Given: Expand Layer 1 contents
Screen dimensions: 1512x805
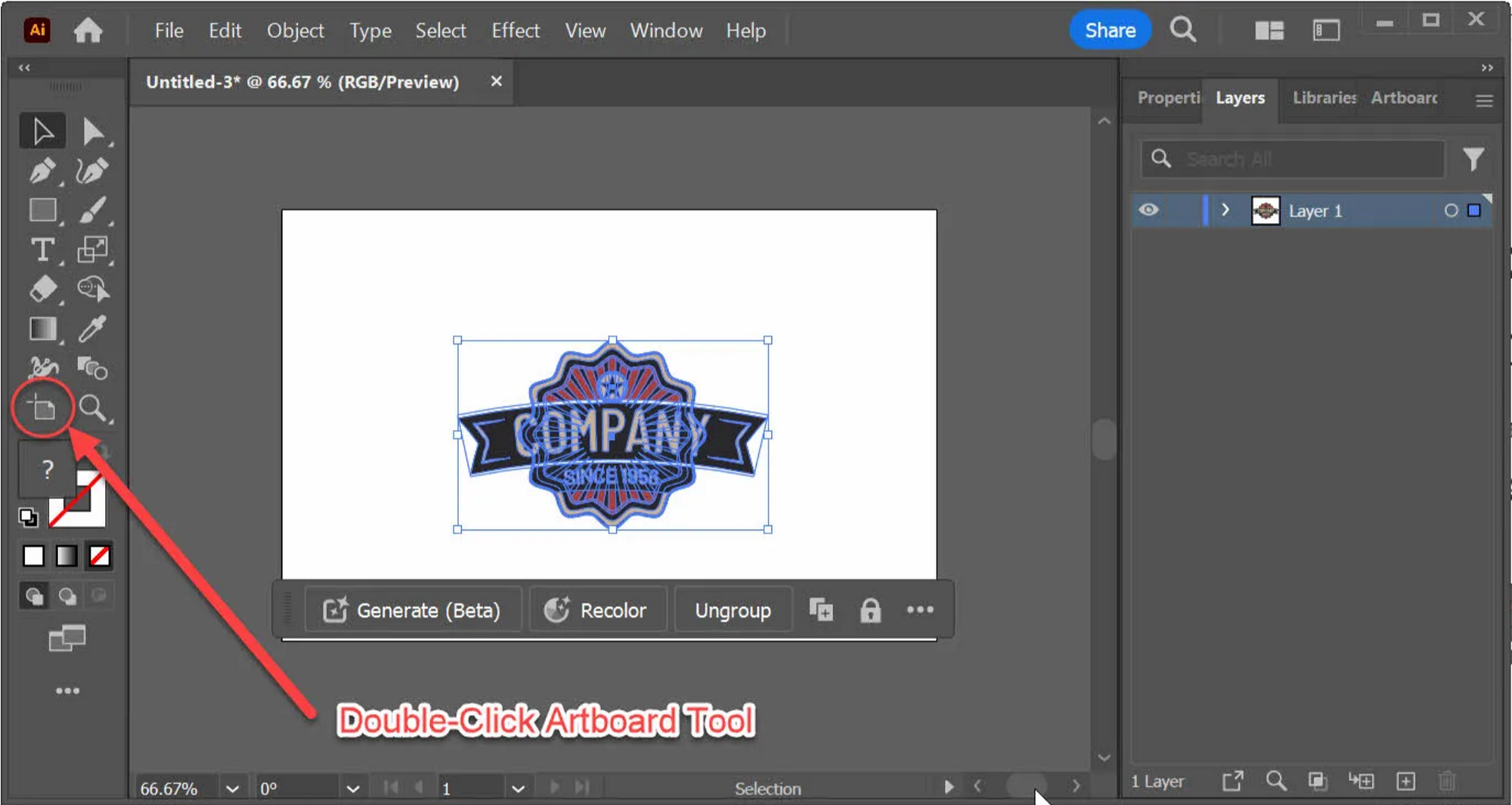Looking at the screenshot, I should pyautogui.click(x=1225, y=211).
